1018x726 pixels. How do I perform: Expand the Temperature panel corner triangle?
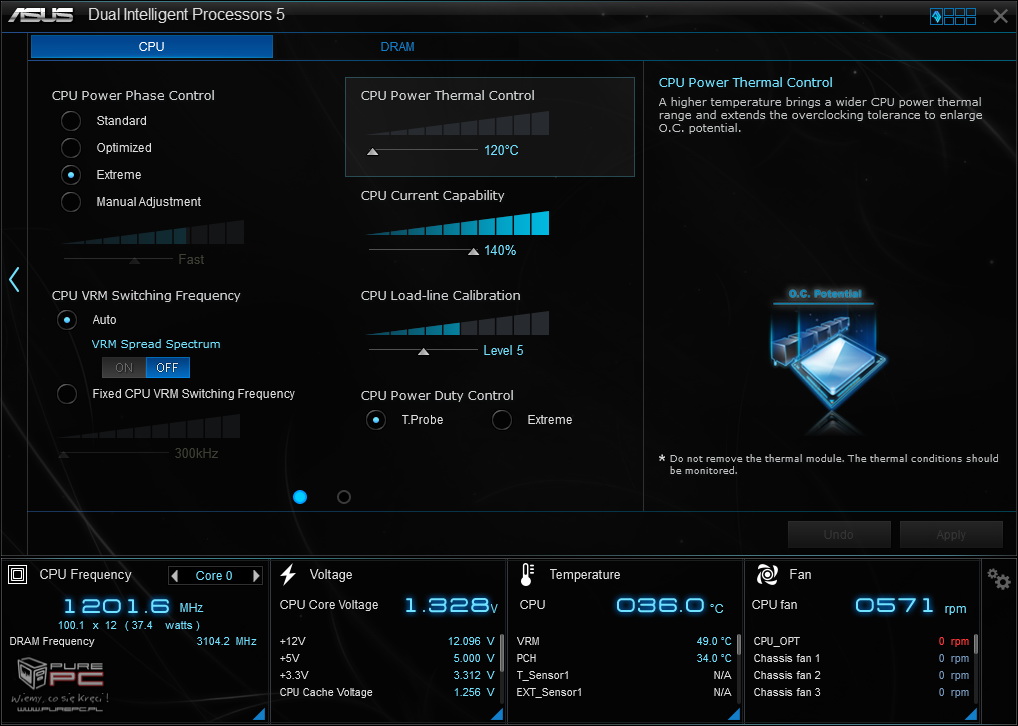tap(734, 714)
